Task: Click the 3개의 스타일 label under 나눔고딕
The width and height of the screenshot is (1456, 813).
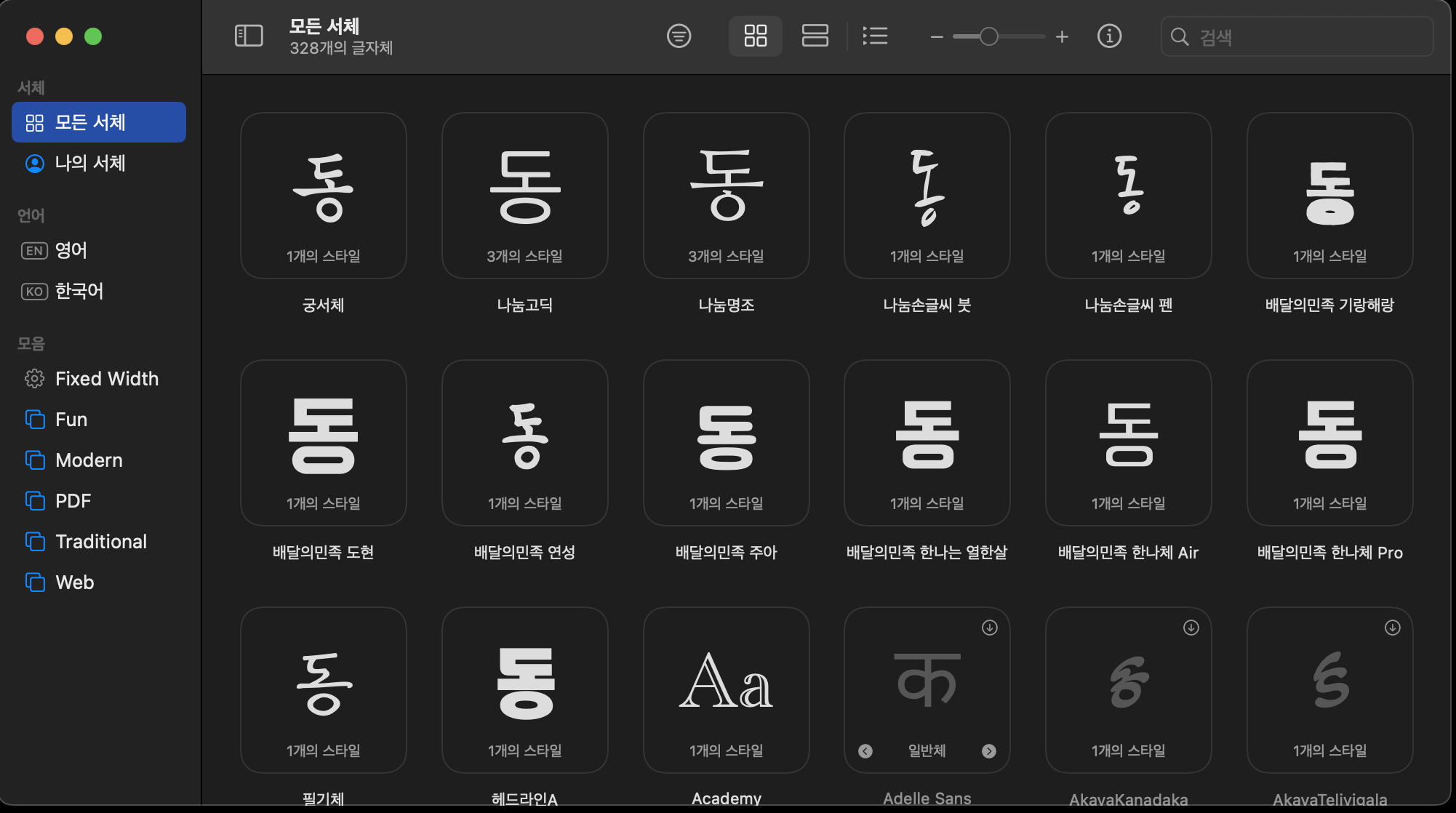Action: coord(525,256)
